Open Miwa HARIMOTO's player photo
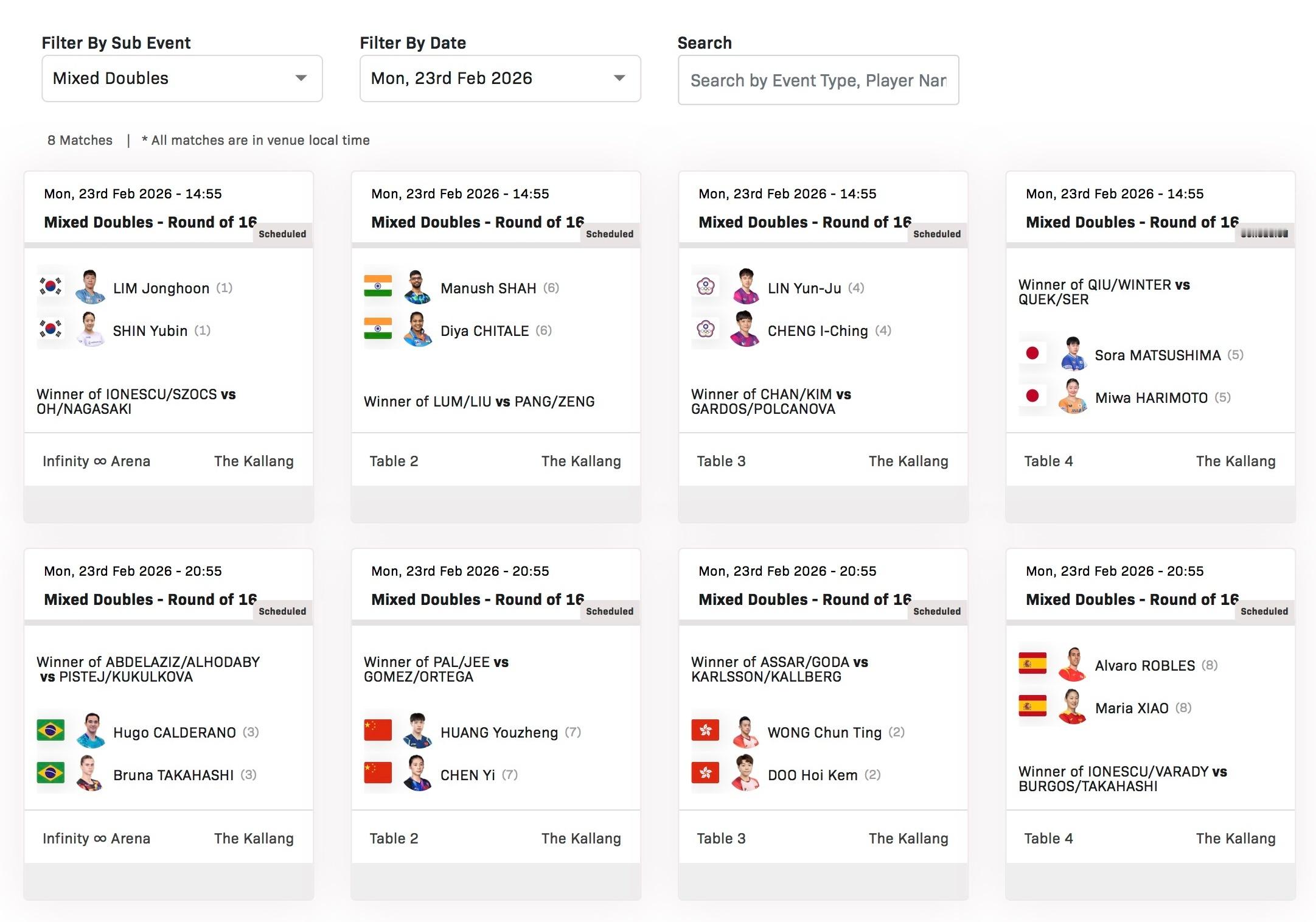Screen dimensions: 1316x922 coord(1072,396)
